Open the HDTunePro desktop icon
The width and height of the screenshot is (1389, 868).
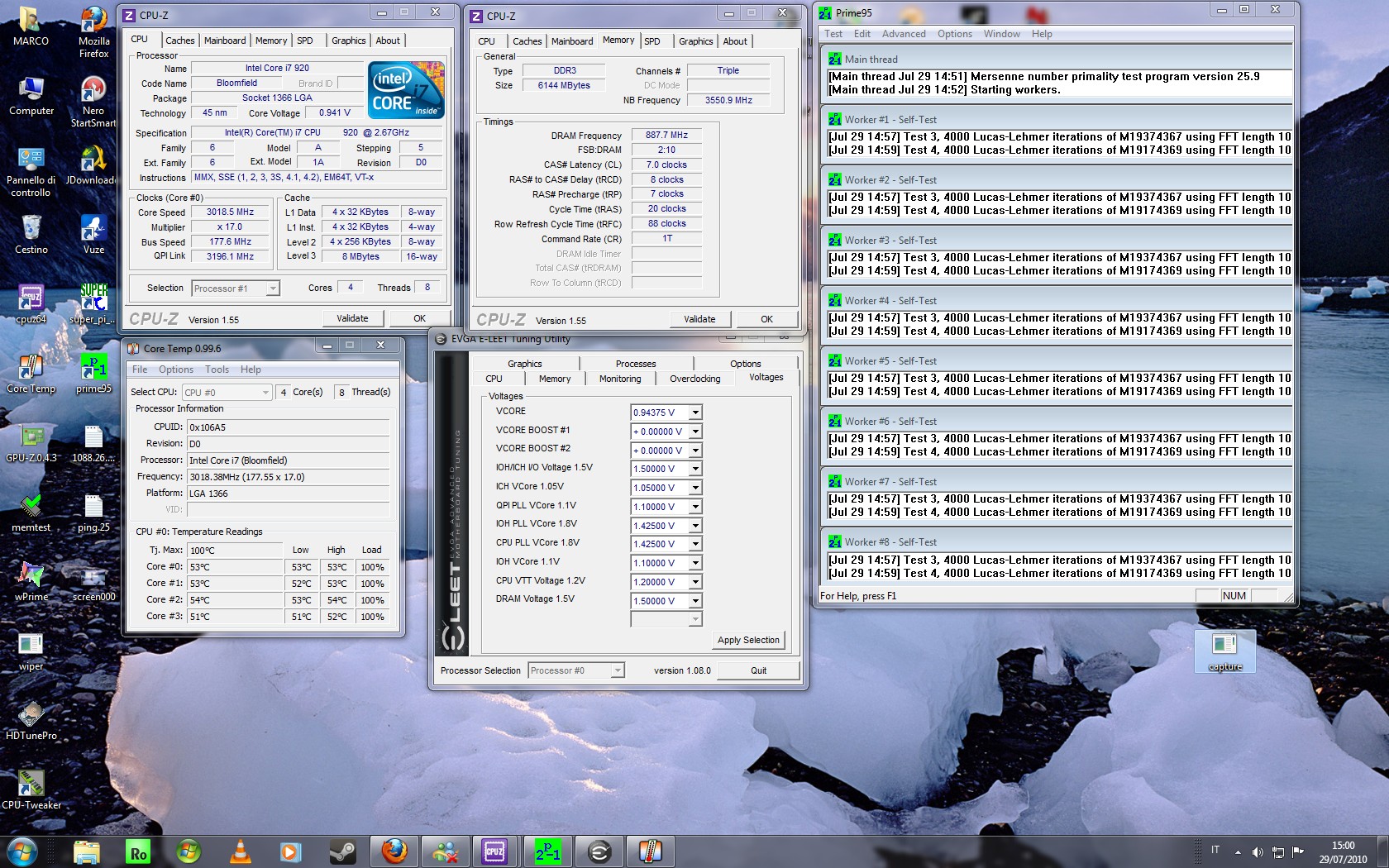pyautogui.click(x=31, y=721)
